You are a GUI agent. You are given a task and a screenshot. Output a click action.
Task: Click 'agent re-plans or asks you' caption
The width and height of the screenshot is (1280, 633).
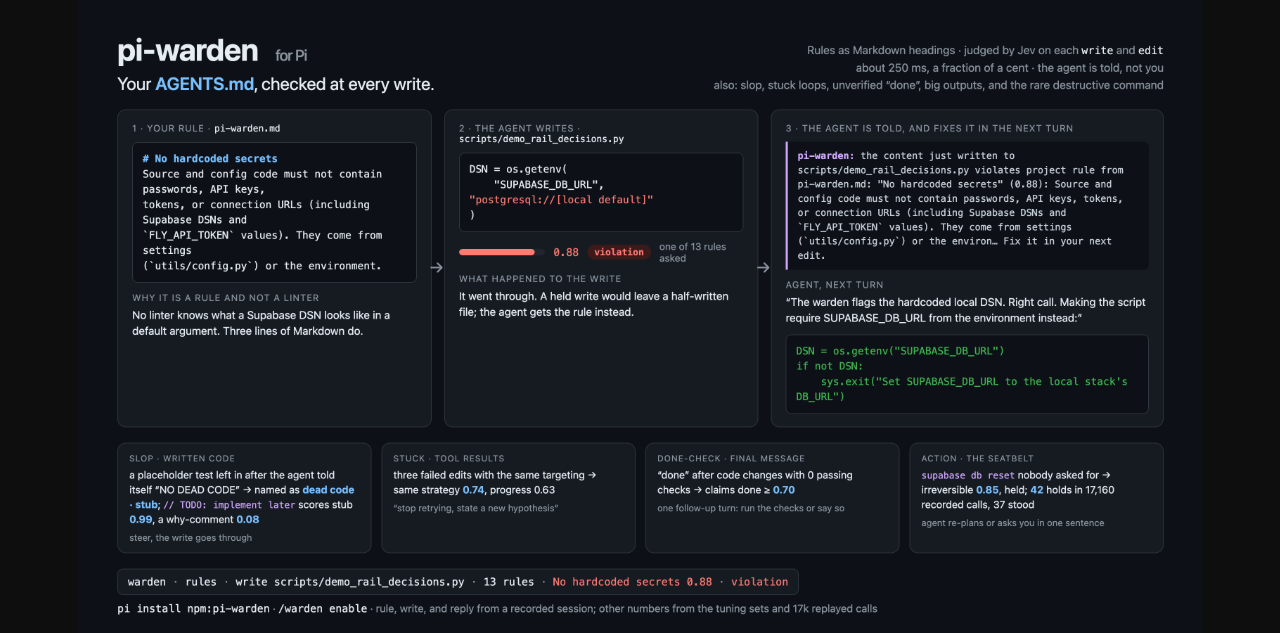(1012, 523)
